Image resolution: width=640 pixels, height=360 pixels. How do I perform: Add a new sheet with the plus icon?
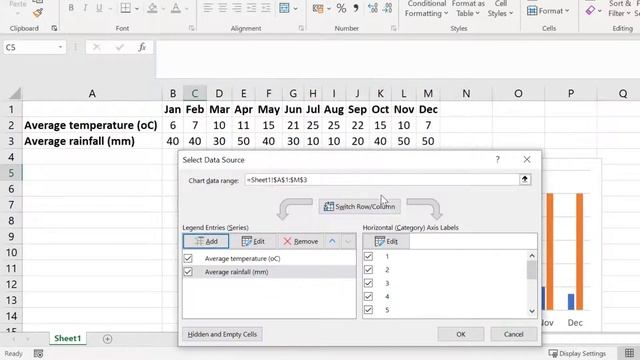pyautogui.click(x=107, y=339)
